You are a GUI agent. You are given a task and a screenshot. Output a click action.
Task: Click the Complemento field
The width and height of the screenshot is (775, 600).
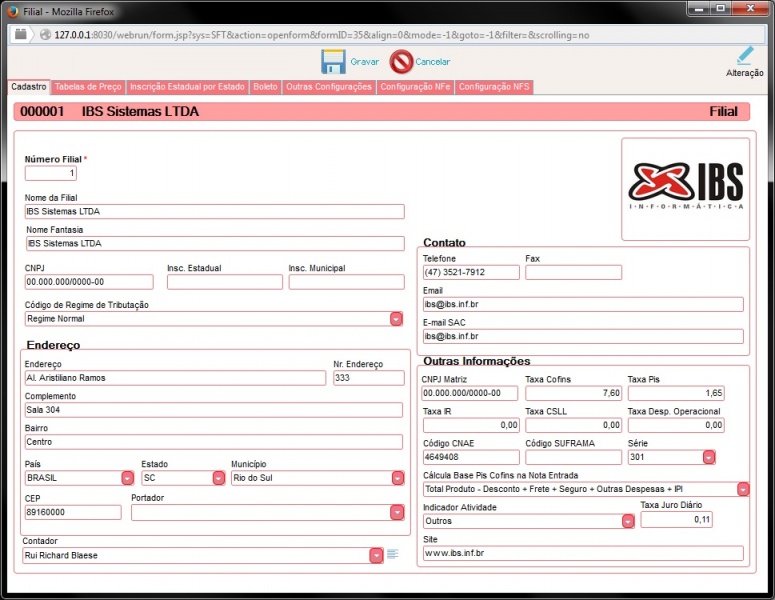click(x=214, y=410)
